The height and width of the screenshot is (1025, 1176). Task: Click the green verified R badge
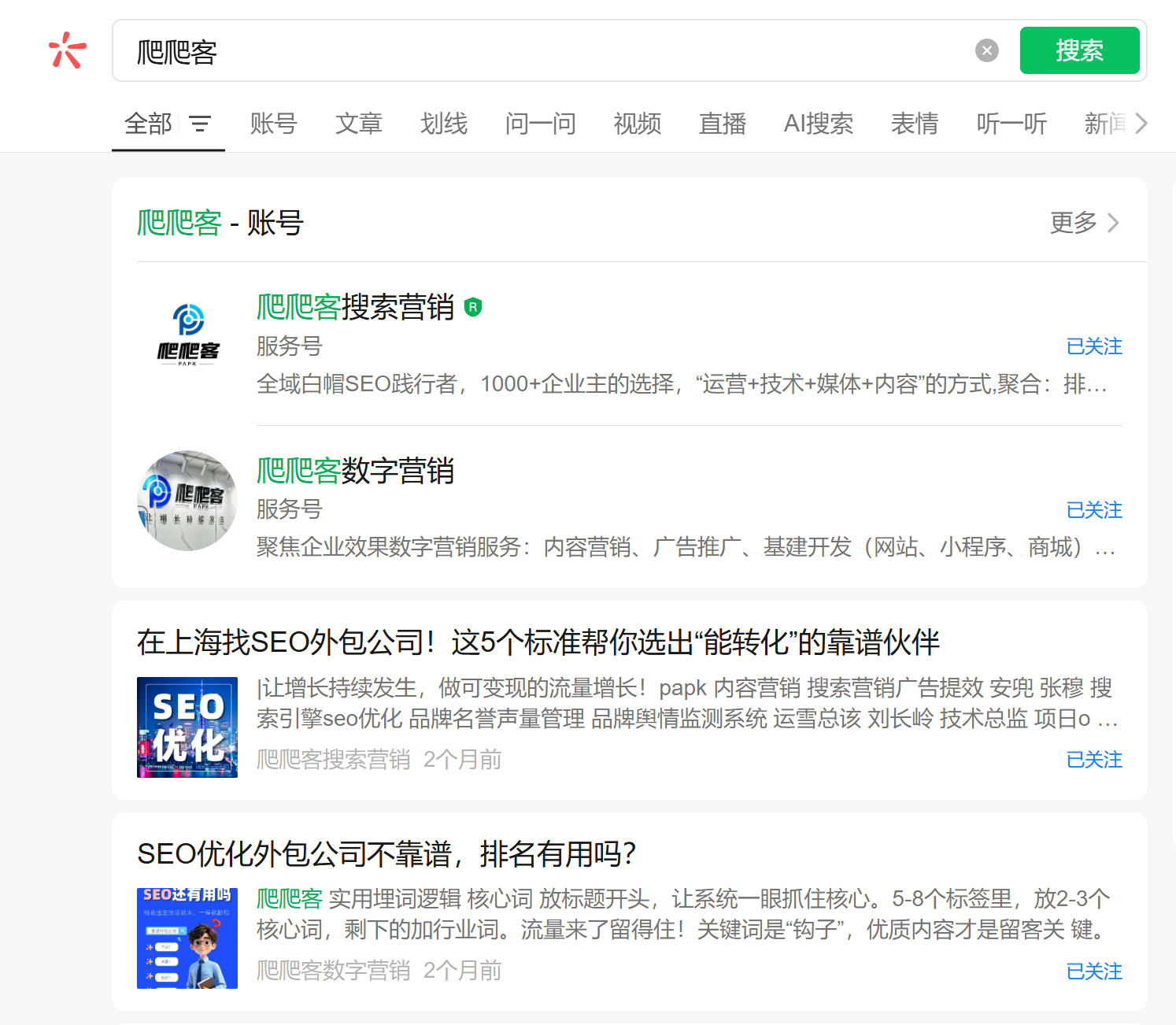[473, 307]
